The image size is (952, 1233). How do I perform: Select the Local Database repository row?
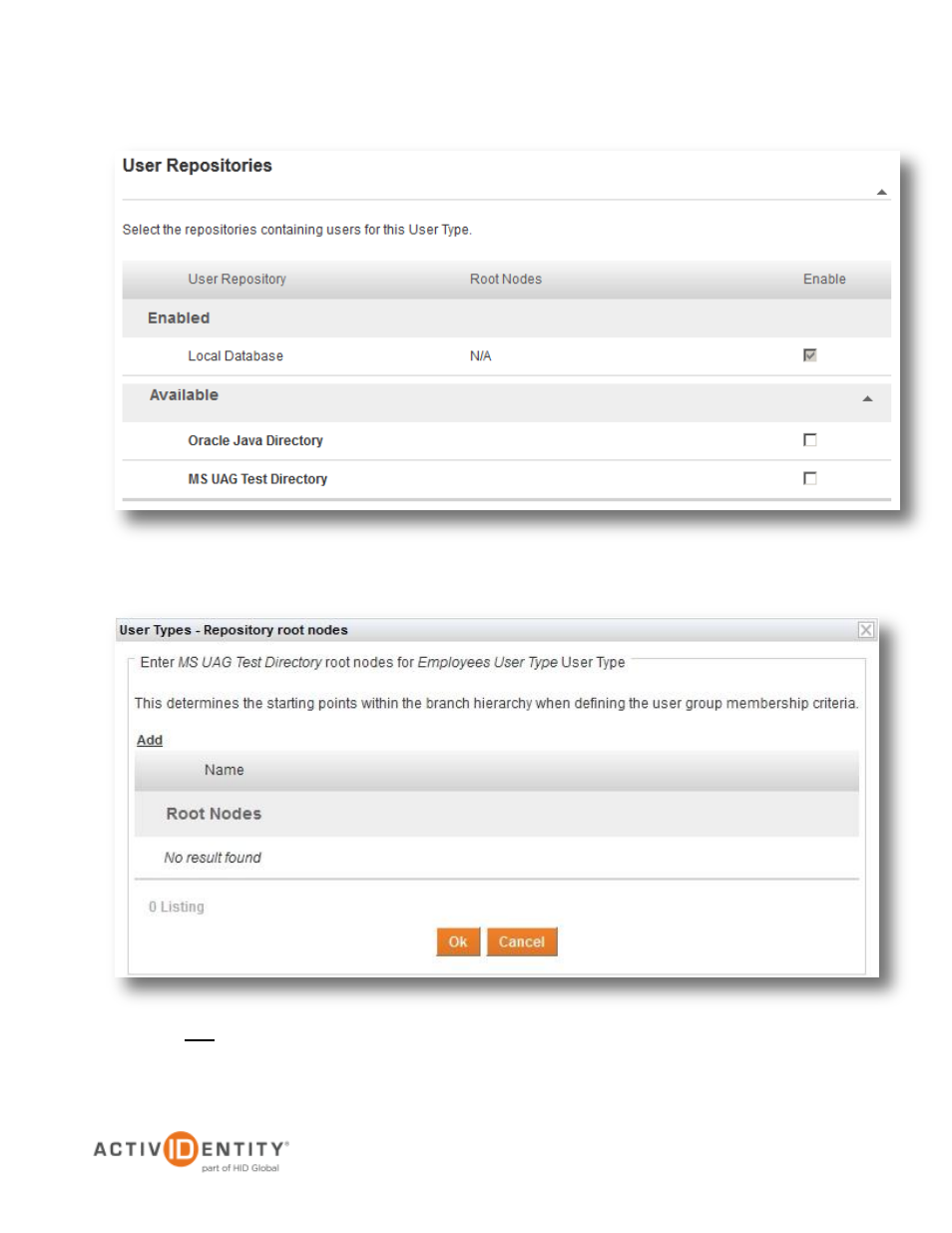(x=507, y=356)
